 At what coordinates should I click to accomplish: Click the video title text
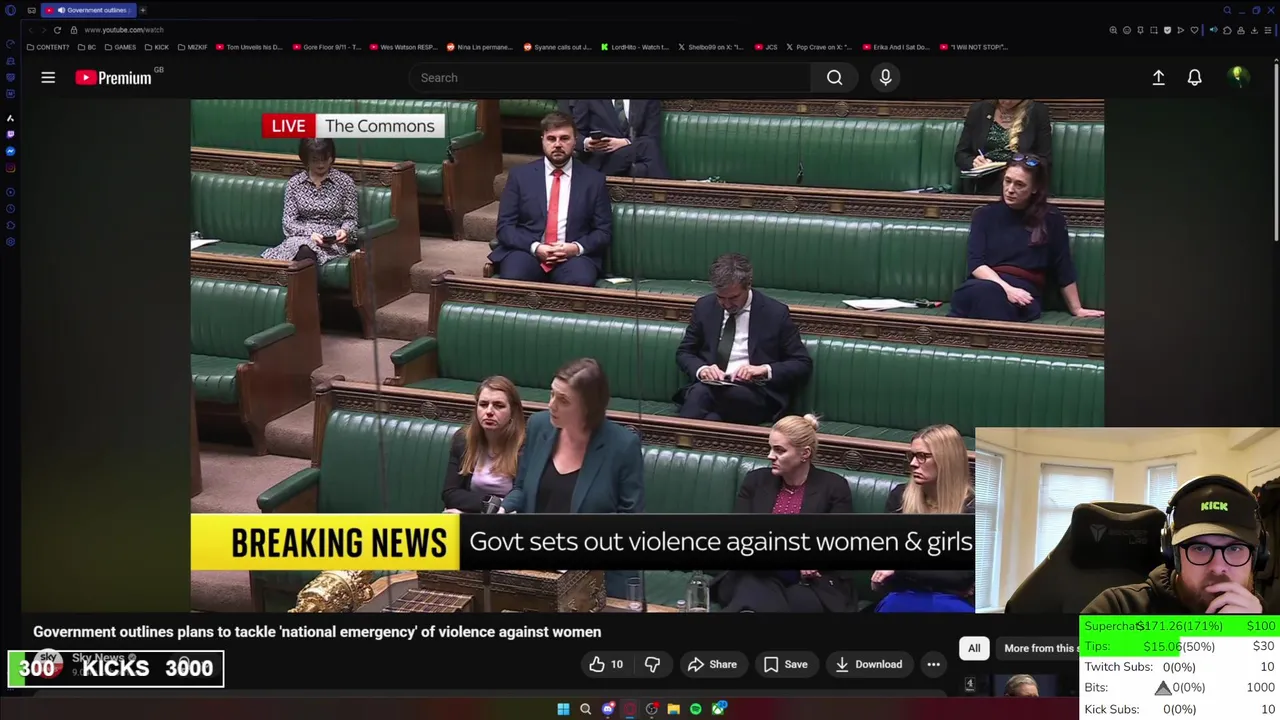point(317,632)
